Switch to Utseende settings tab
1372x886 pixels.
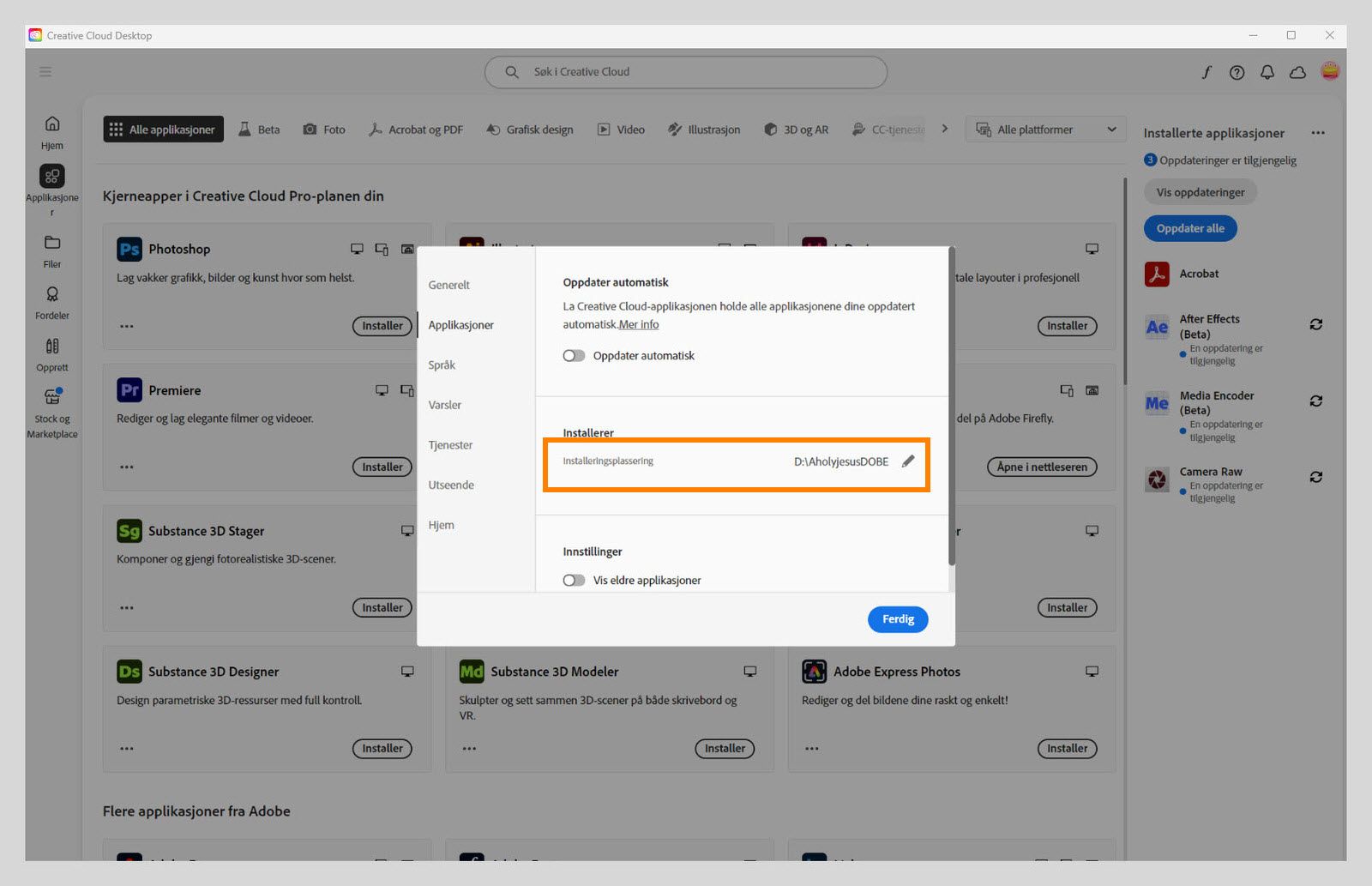[x=451, y=485]
